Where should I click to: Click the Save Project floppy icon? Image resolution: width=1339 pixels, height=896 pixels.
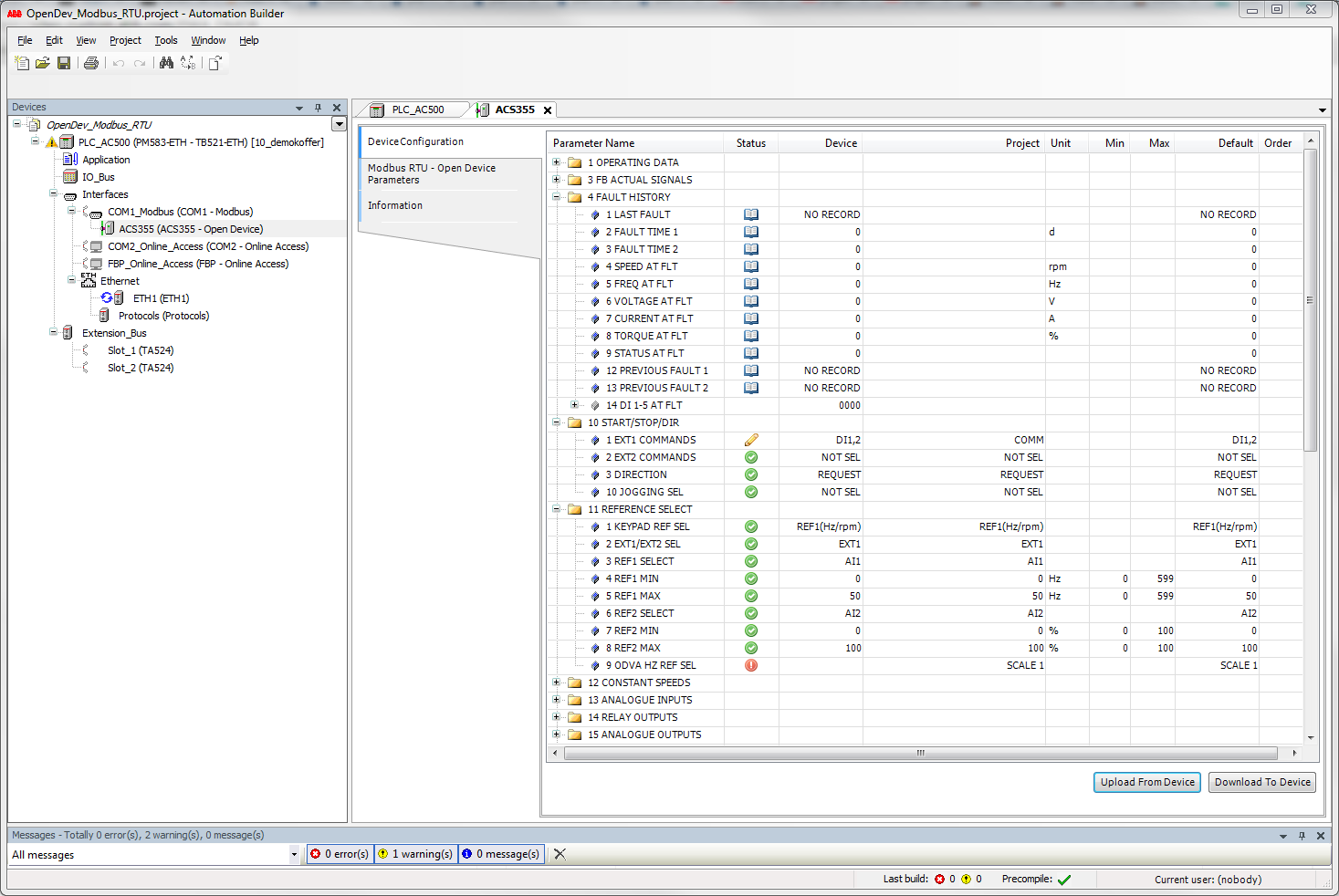point(64,63)
